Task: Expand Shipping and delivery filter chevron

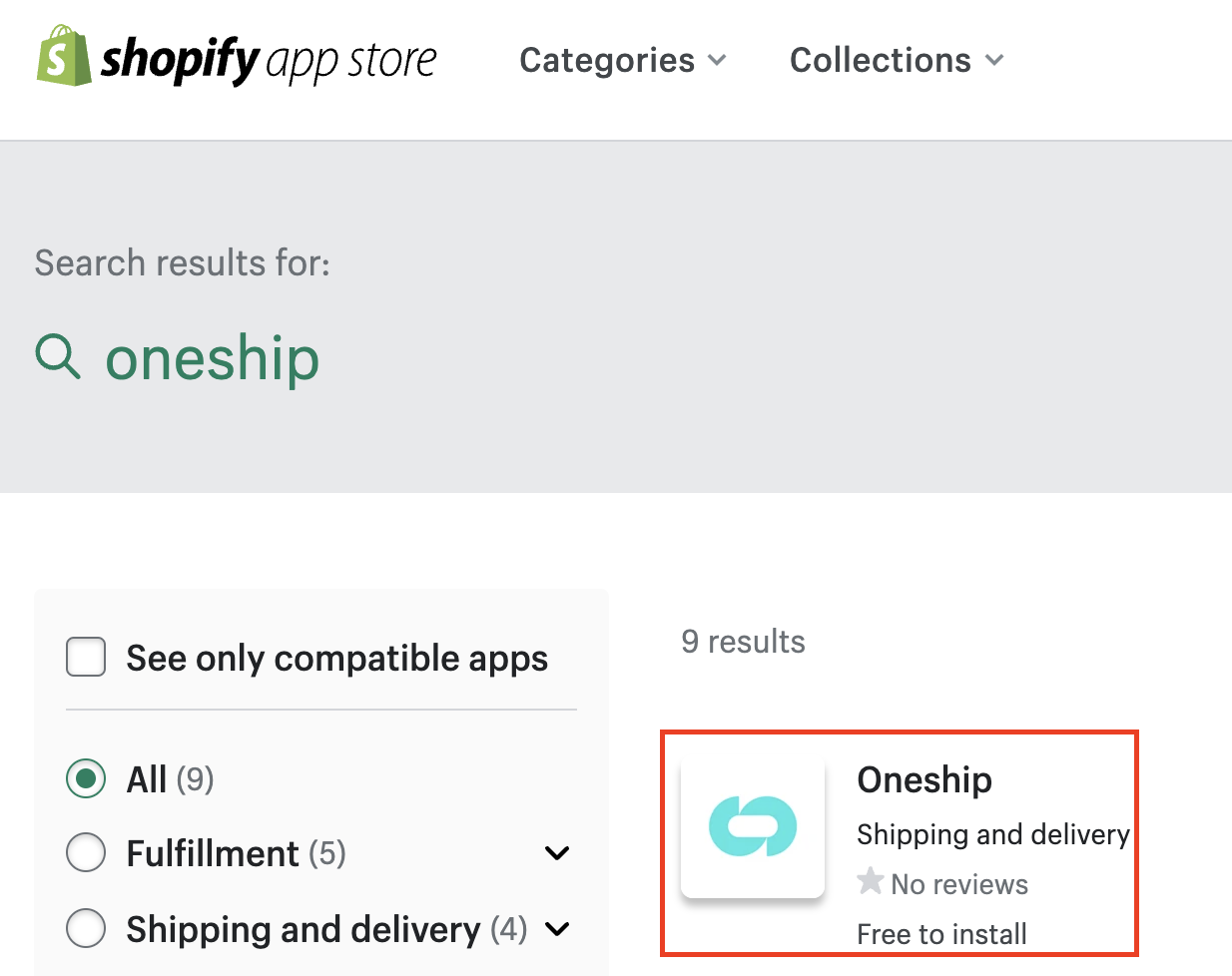Action: point(557,929)
